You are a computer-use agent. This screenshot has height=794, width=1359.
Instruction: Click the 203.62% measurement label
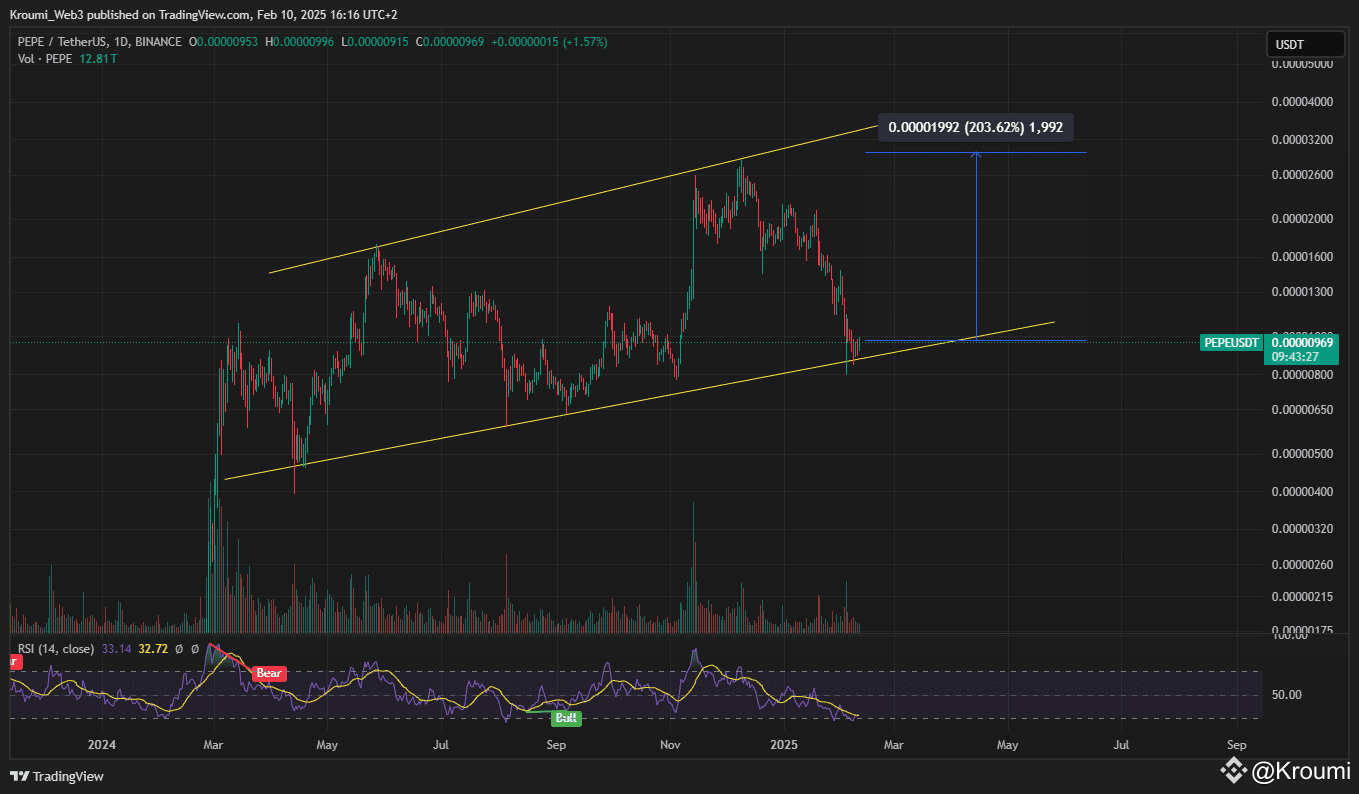point(975,127)
